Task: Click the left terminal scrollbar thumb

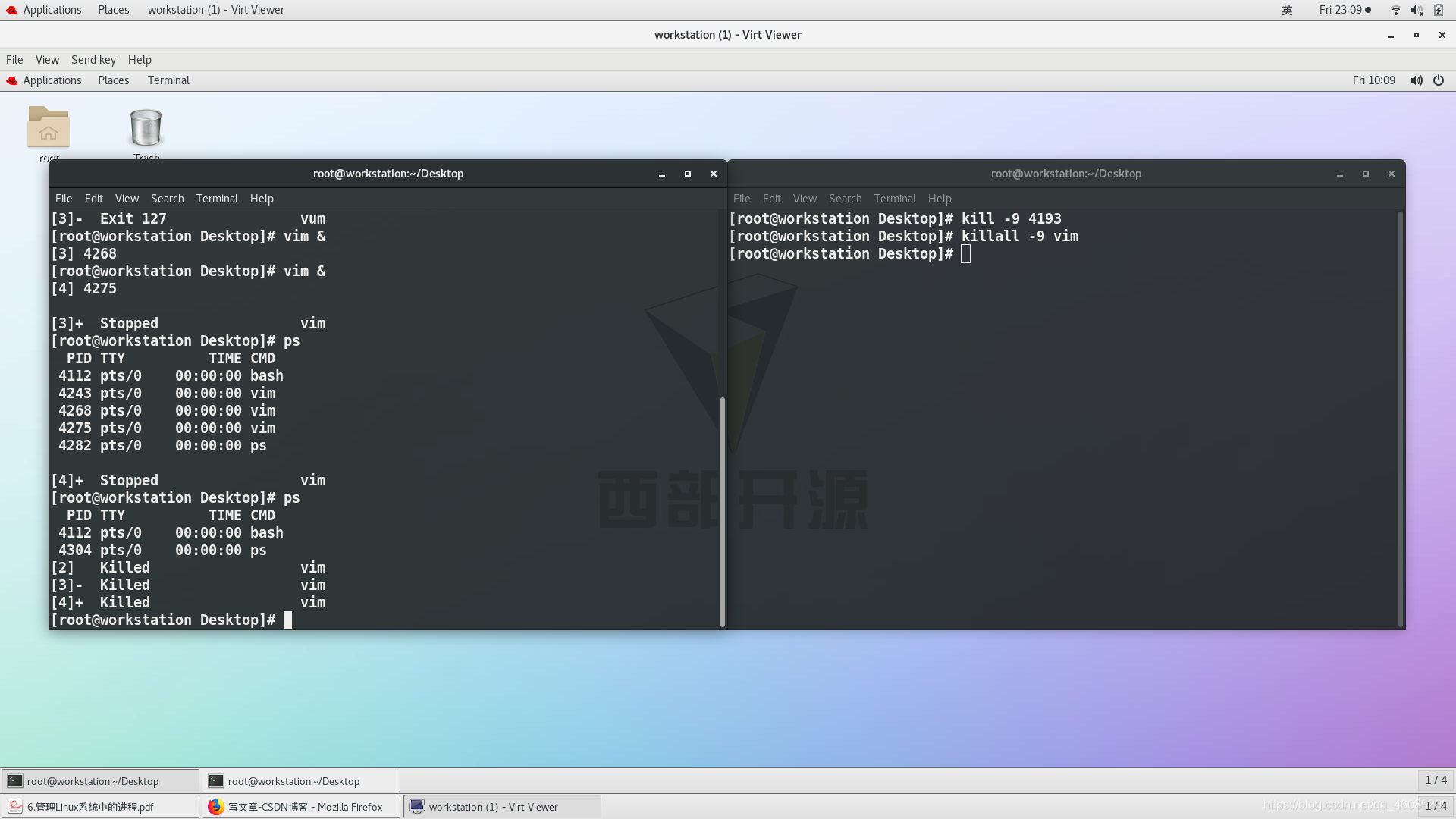Action: click(x=723, y=512)
